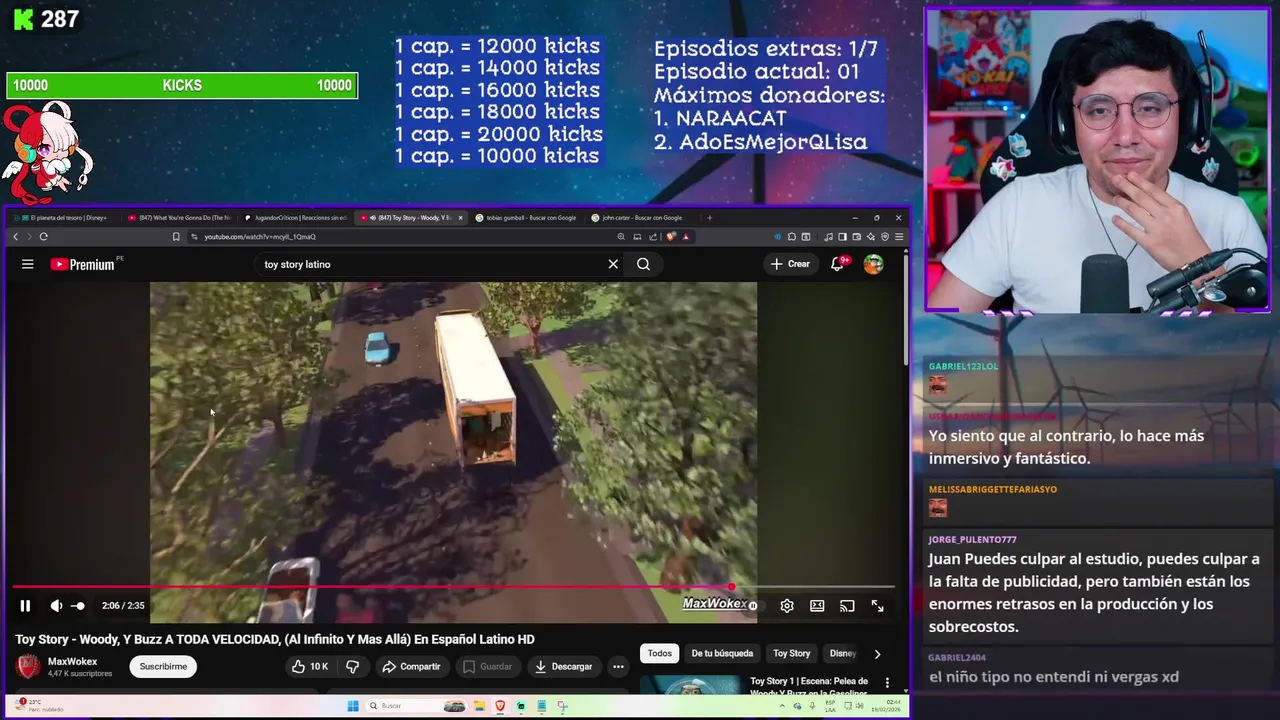1280x720 pixels.
Task: Open a new browser tab plus button
Action: [709, 218]
